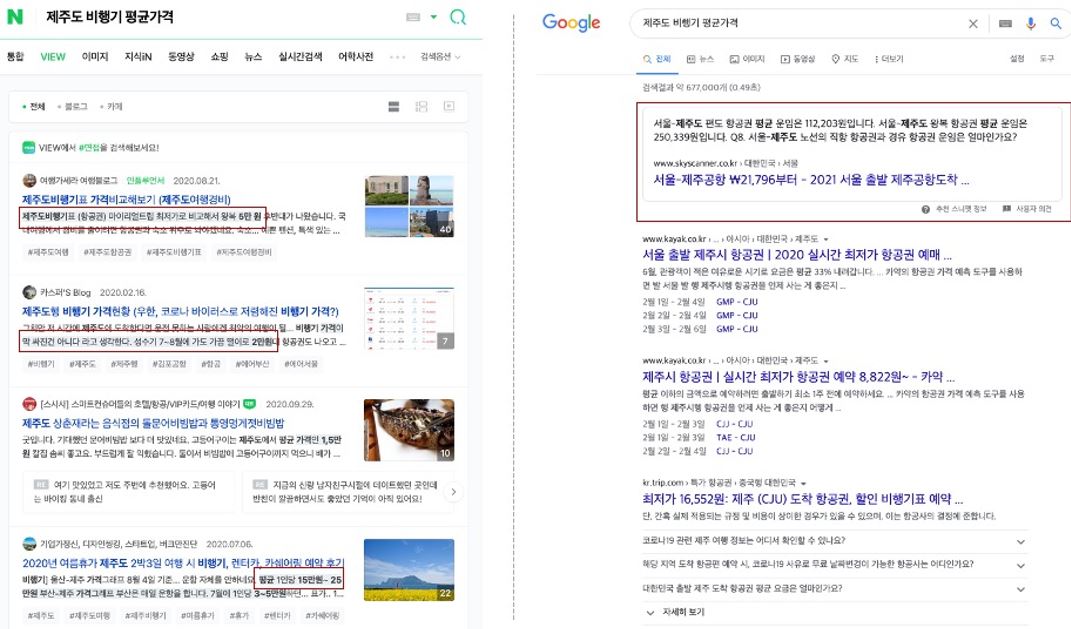Clear the Google search box with X
This screenshot has width=1071, height=629.
(x=973, y=24)
